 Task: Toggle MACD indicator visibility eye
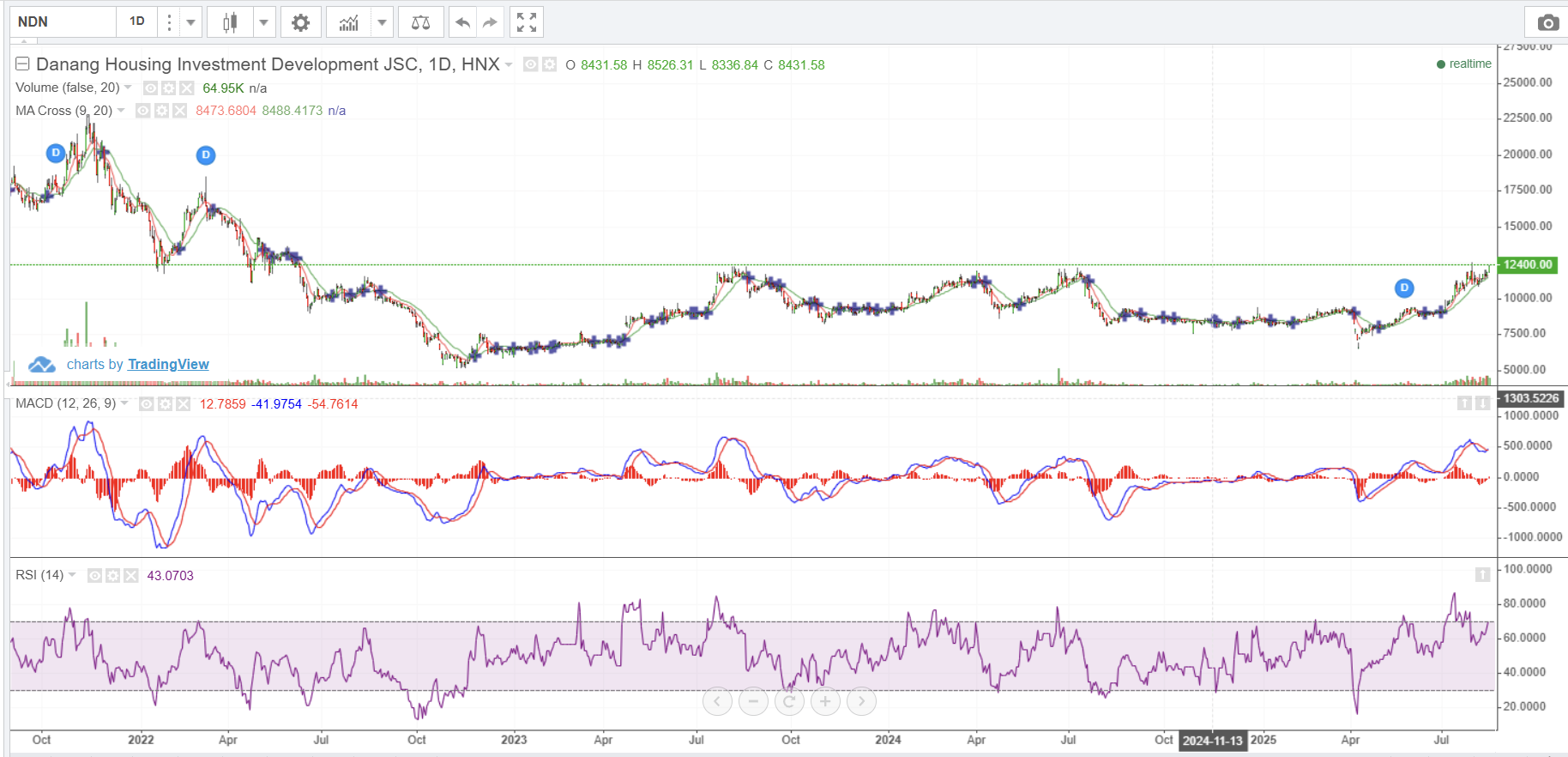click(x=147, y=404)
